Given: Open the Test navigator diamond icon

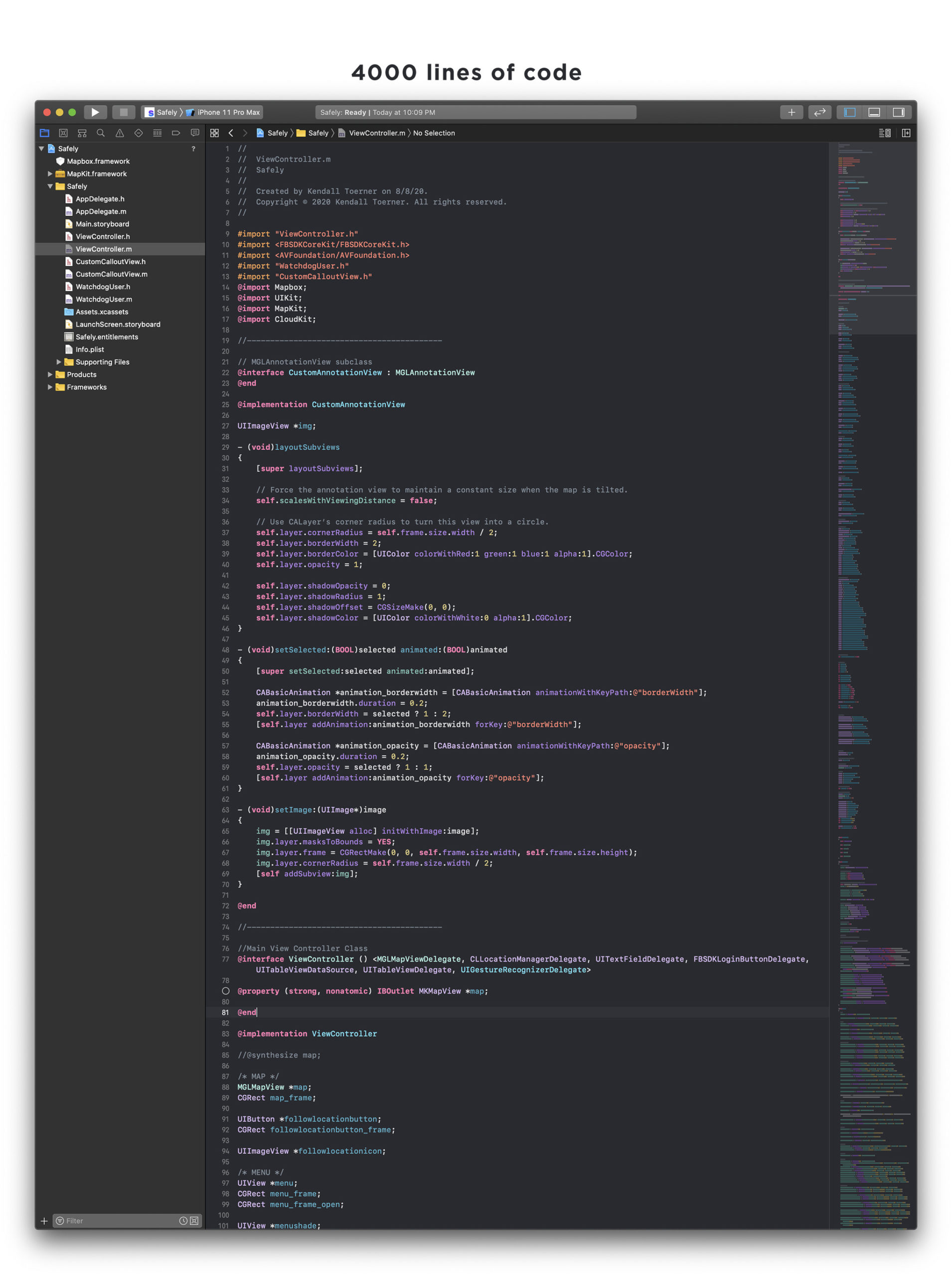Looking at the screenshot, I should pos(138,133).
